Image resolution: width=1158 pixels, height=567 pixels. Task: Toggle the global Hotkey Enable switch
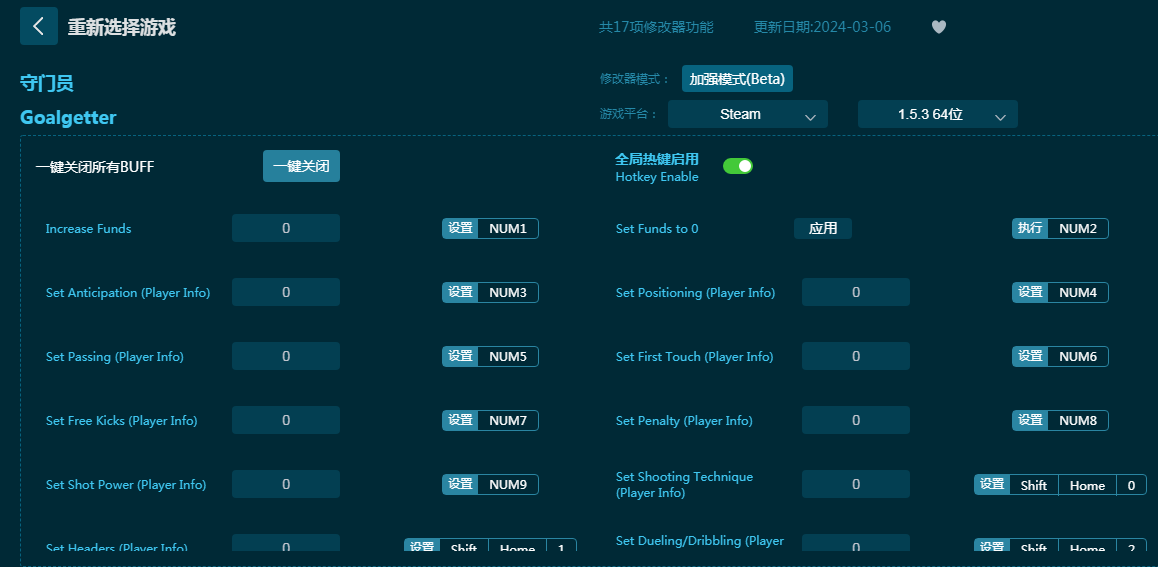(x=737, y=166)
